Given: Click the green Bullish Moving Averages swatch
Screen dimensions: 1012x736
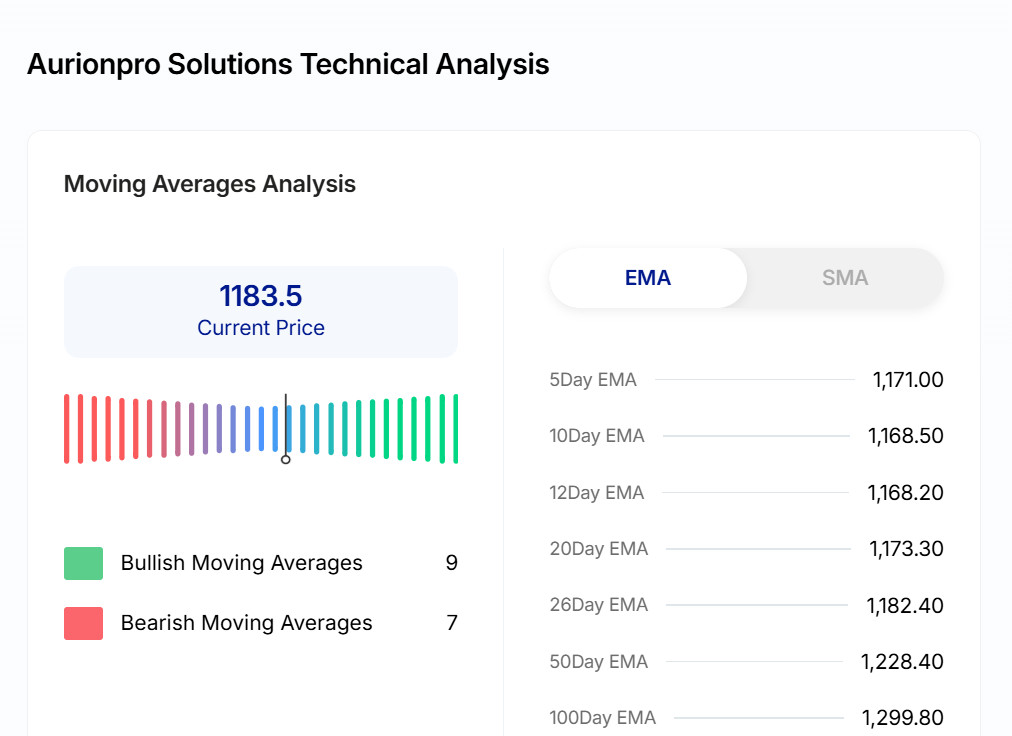Looking at the screenshot, I should 83,563.
